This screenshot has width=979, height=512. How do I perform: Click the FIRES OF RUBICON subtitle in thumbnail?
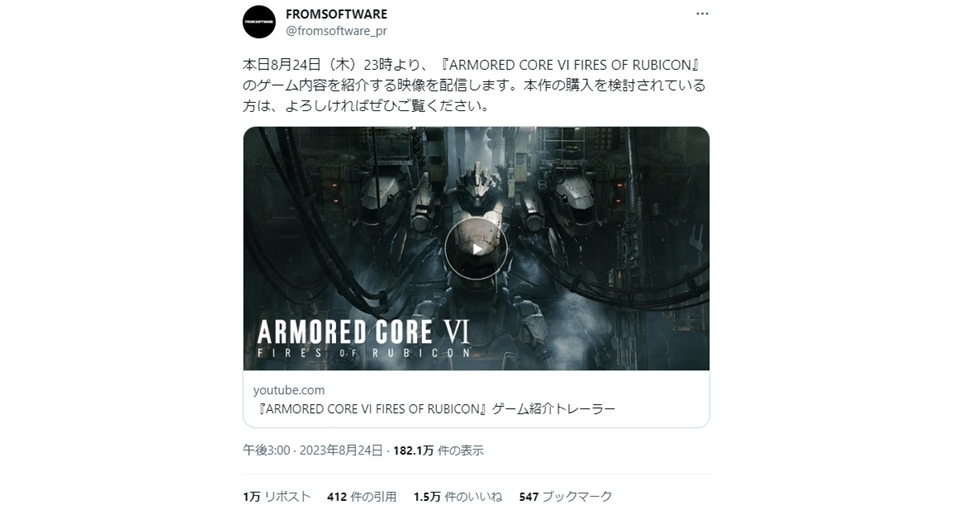point(363,353)
